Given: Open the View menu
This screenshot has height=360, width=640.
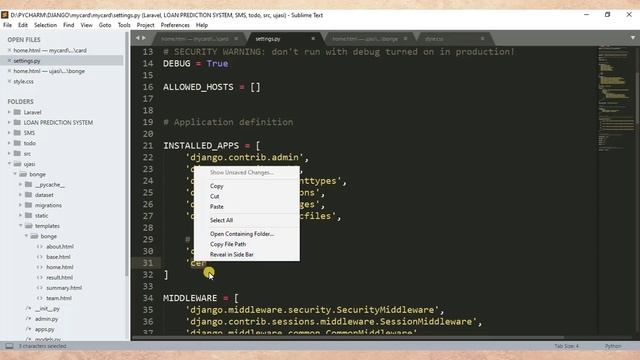Looking at the screenshot, I should [86, 25].
